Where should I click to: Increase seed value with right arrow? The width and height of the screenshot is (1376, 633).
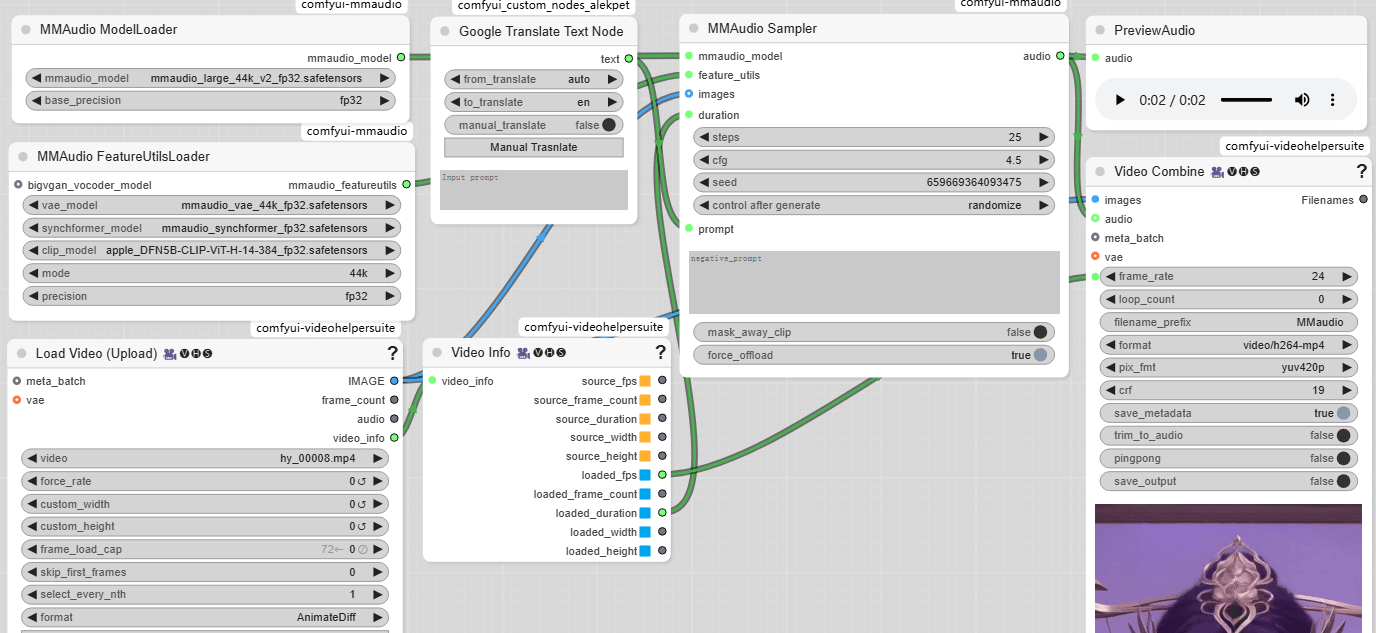point(1044,182)
